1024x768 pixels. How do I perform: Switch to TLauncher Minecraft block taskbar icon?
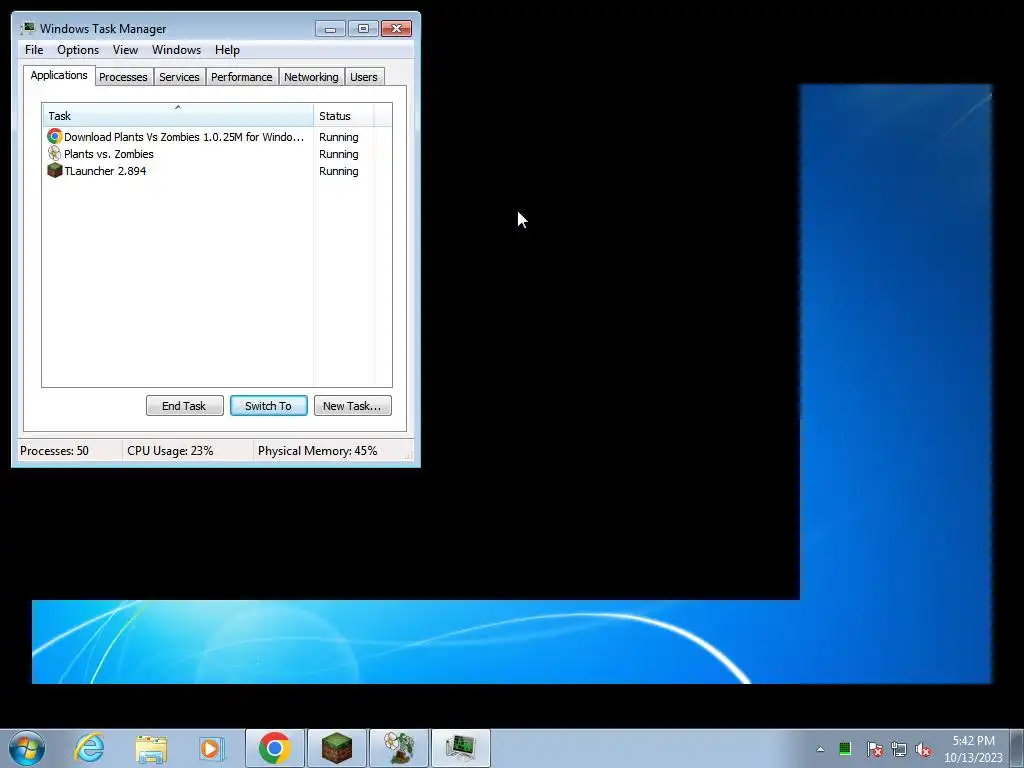click(x=337, y=748)
